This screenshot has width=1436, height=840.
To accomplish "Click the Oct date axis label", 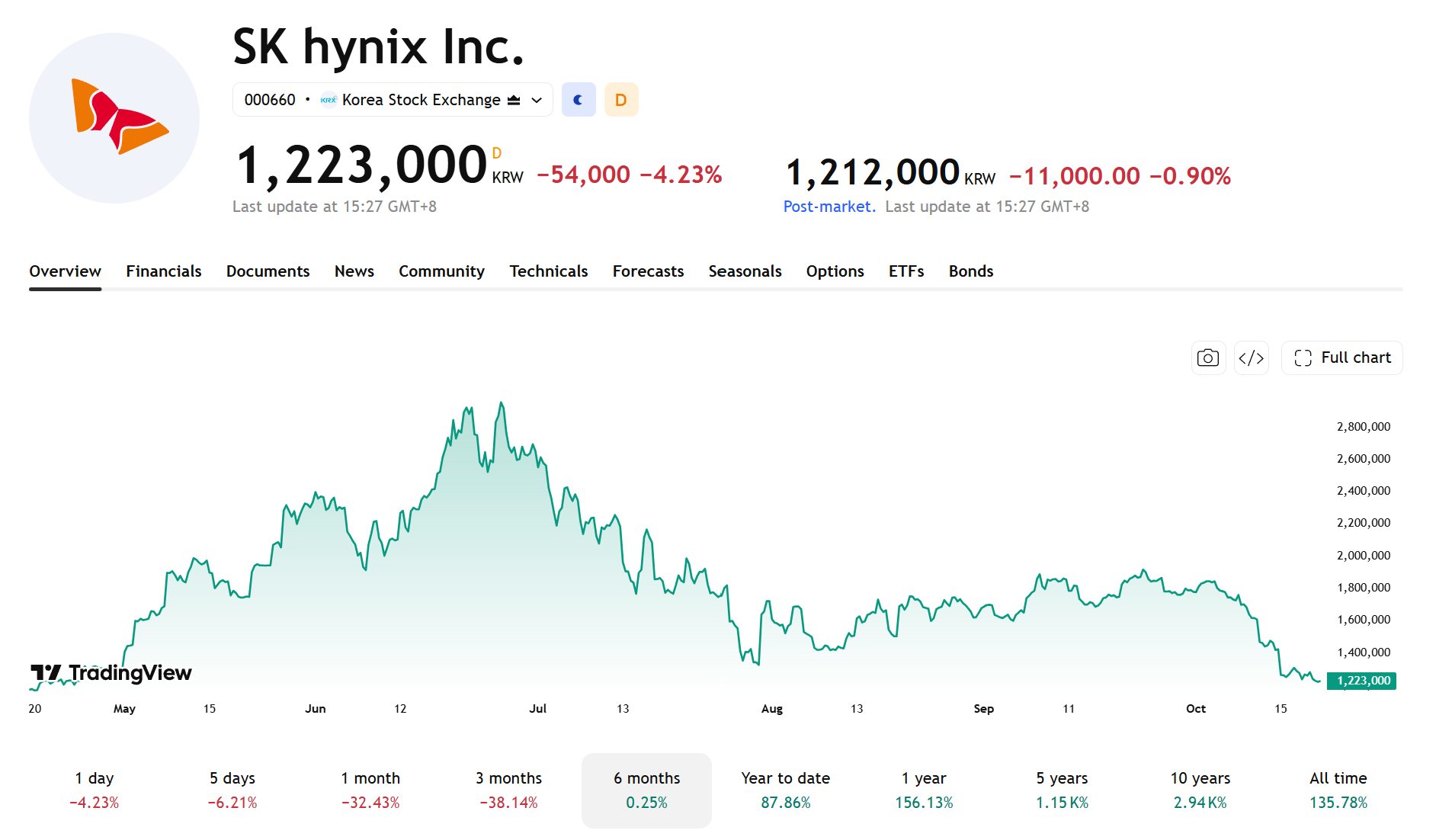I will click(1196, 709).
